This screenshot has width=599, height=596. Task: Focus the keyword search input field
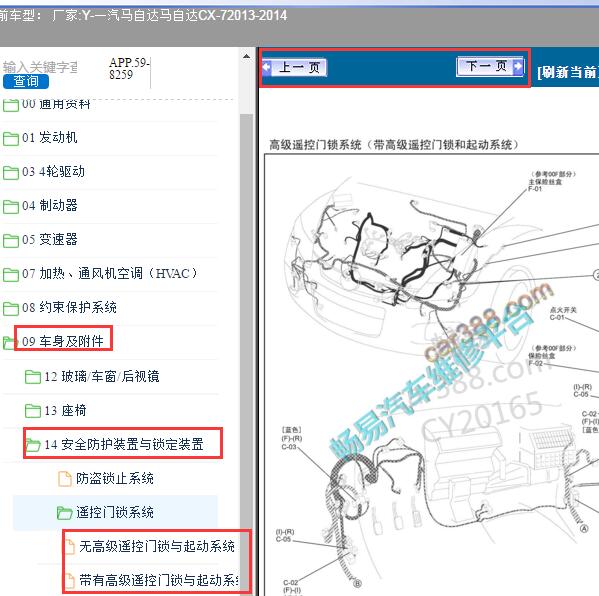pos(40,67)
